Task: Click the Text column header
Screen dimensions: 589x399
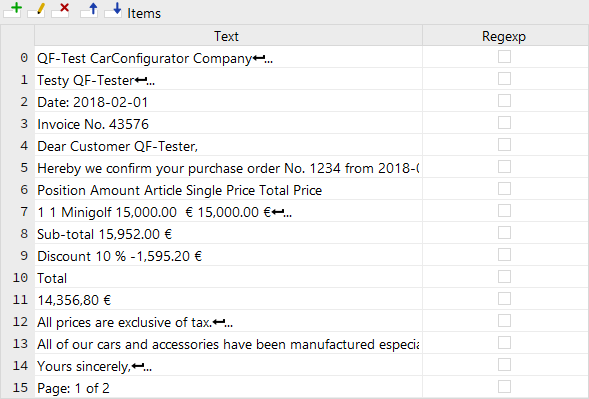Action: [228, 36]
